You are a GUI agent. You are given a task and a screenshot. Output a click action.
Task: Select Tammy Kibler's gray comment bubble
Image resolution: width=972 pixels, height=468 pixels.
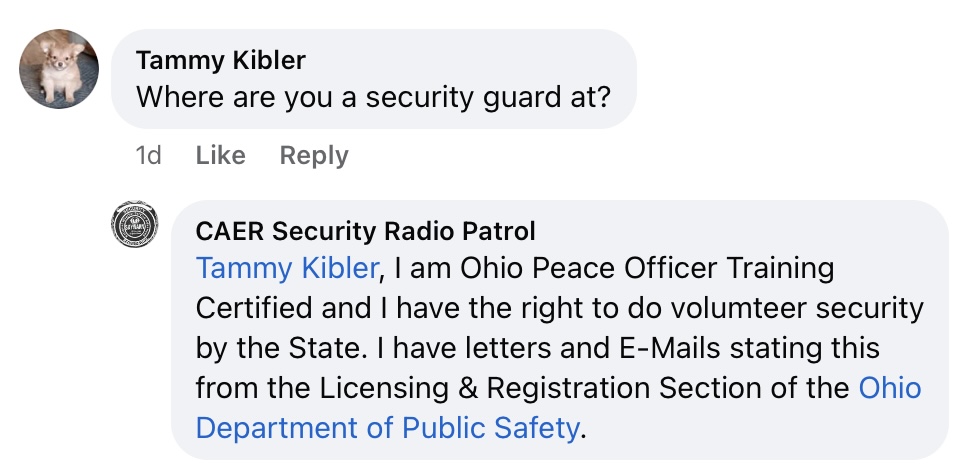click(x=374, y=79)
